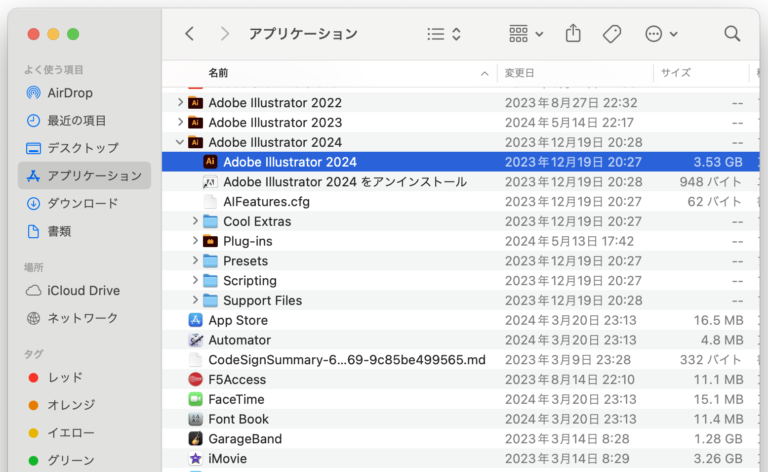Screen dimensions: 768x472
Task: Click the Plug-ins folder name
Action: point(247,241)
